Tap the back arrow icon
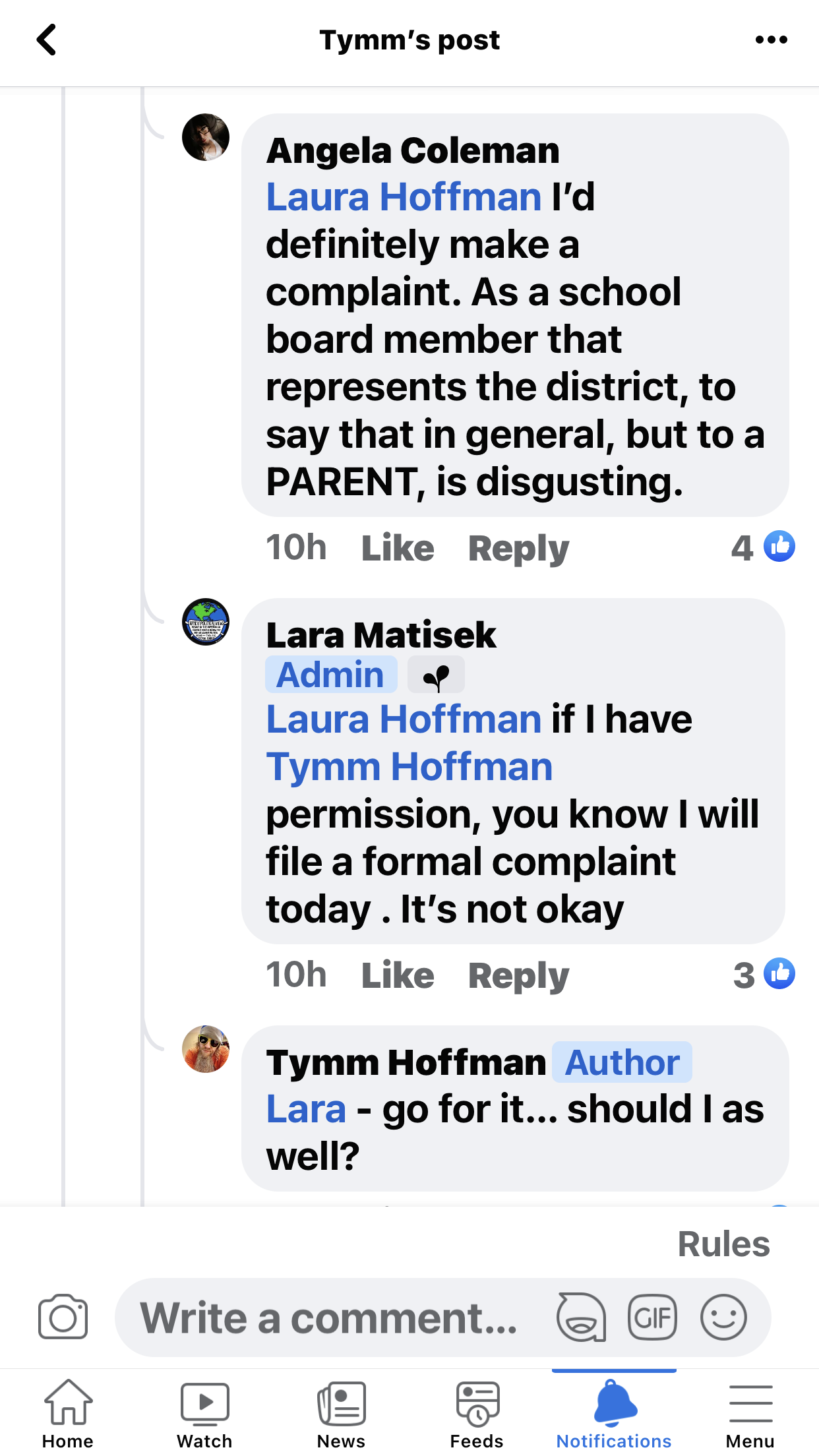Screen dimensions: 819x1456 click(47, 40)
